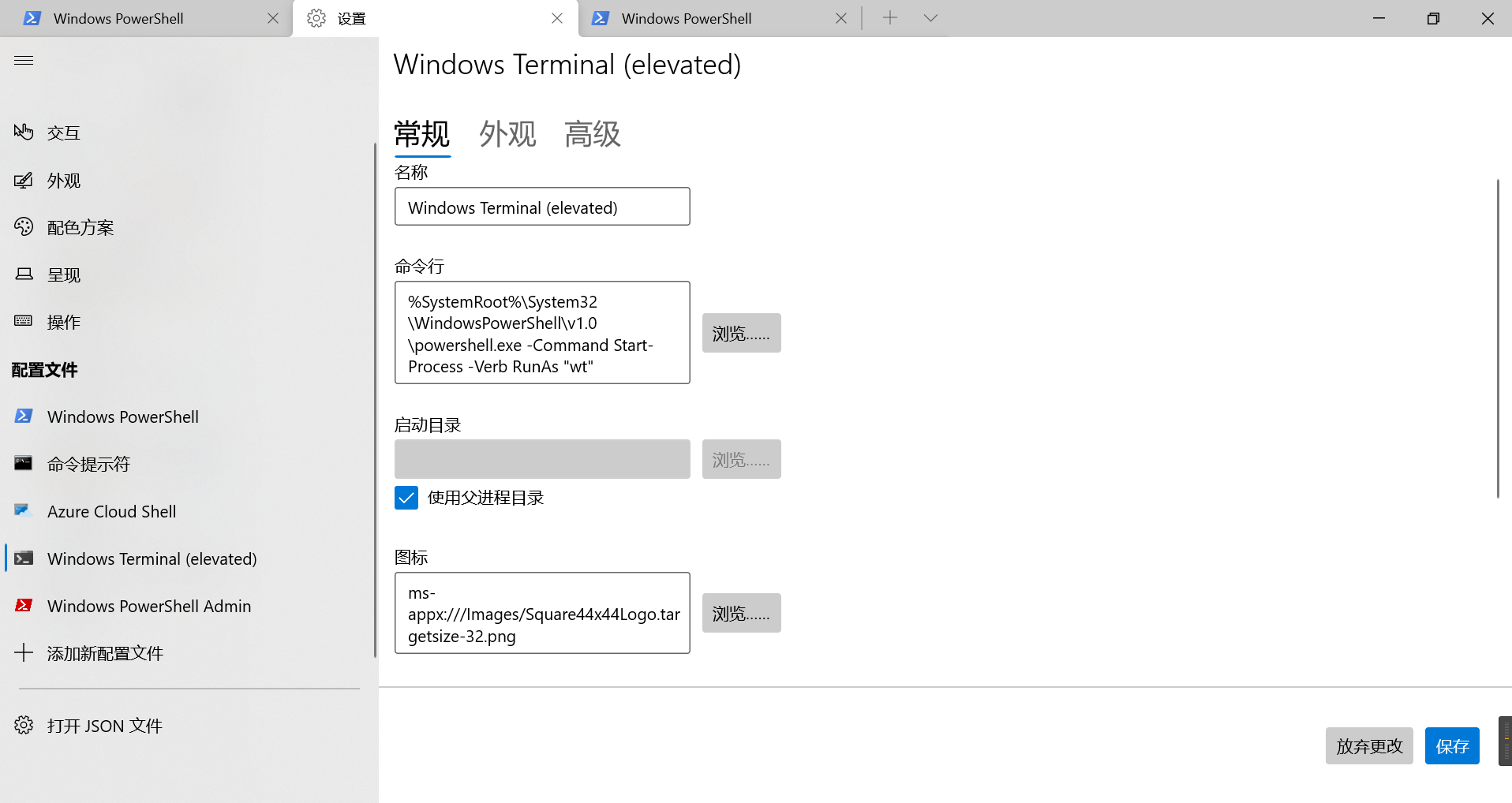The image size is (1512, 803).
Task: Save changes with the 保存 button
Action: coord(1451,745)
